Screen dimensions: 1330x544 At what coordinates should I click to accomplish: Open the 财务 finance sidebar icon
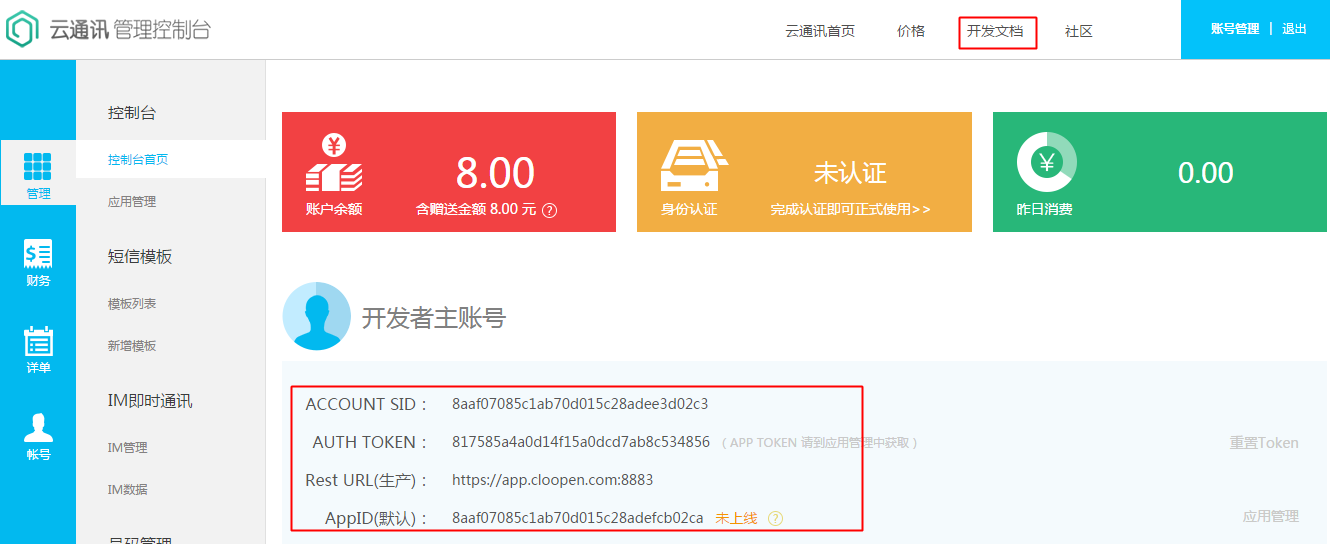click(x=38, y=255)
